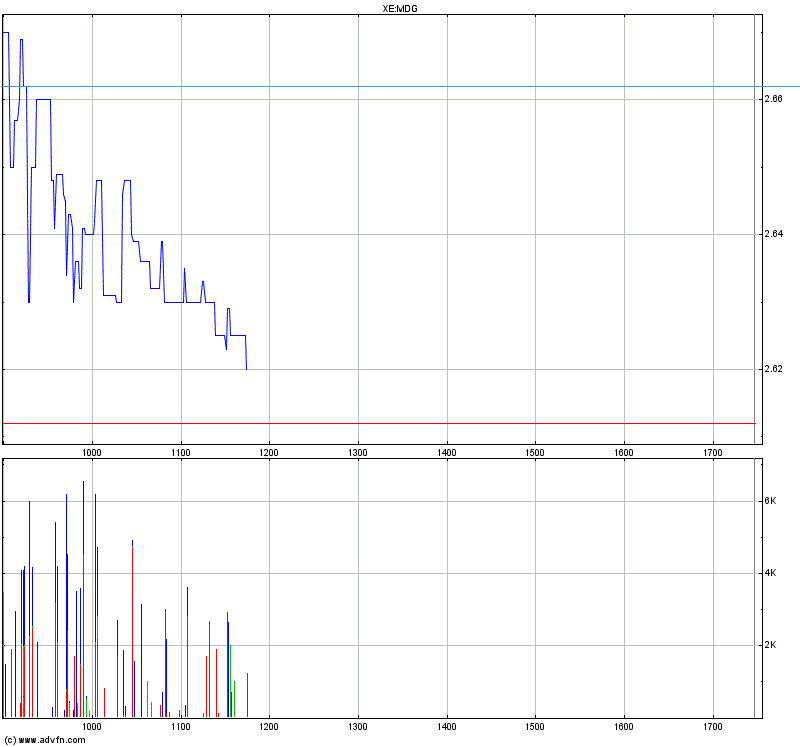This screenshot has height=747, width=800.
Task: Click 1500 time label under price chart
Action: coord(535,453)
